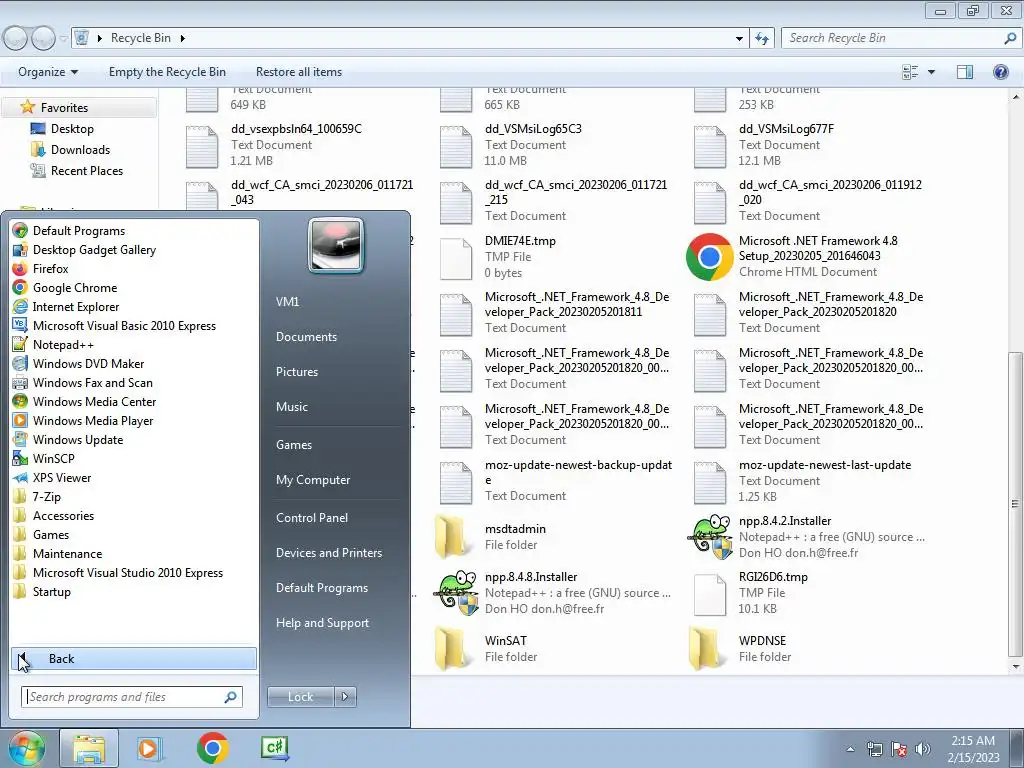
Task: Click the Recycle Bin vertical scrollbar thumb
Action: (x=1015, y=504)
